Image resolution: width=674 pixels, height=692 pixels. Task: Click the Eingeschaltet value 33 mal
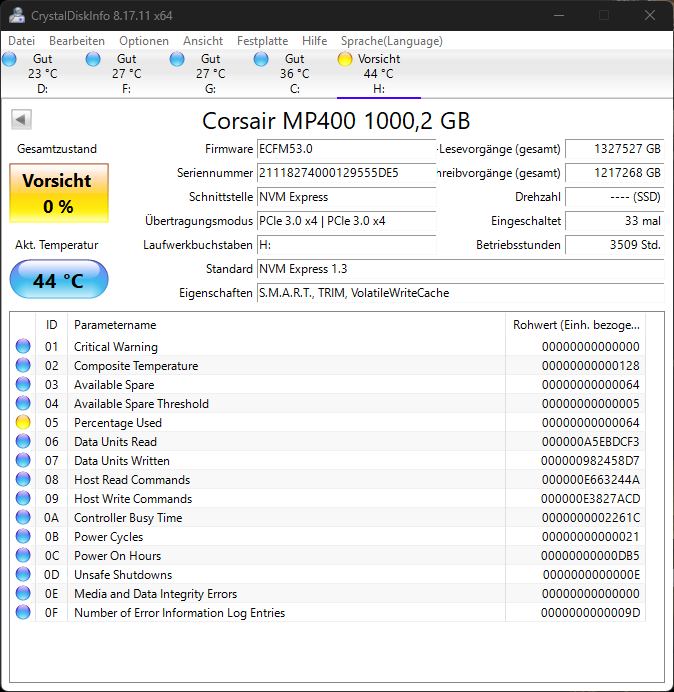coord(614,221)
